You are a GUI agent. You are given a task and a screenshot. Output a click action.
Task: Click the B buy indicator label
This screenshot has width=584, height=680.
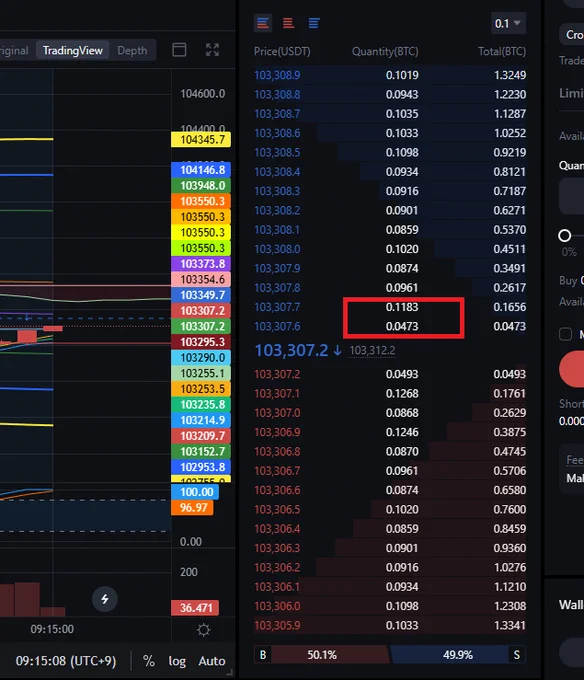click(x=263, y=655)
